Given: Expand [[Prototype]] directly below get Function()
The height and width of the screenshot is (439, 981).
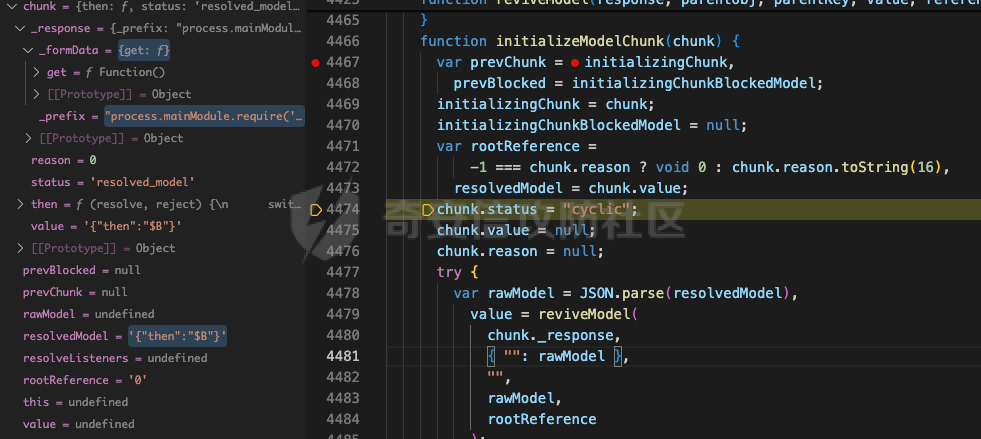Looking at the screenshot, I should coord(37,94).
